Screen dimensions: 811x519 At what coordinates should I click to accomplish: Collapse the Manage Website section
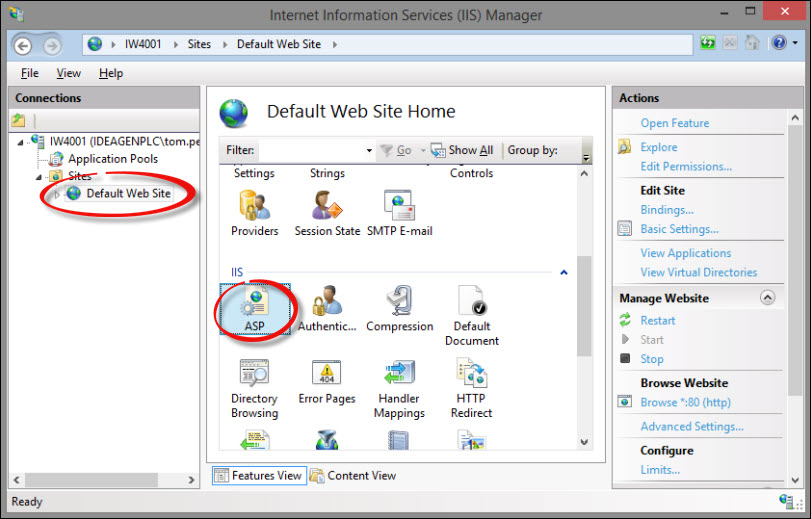click(767, 298)
